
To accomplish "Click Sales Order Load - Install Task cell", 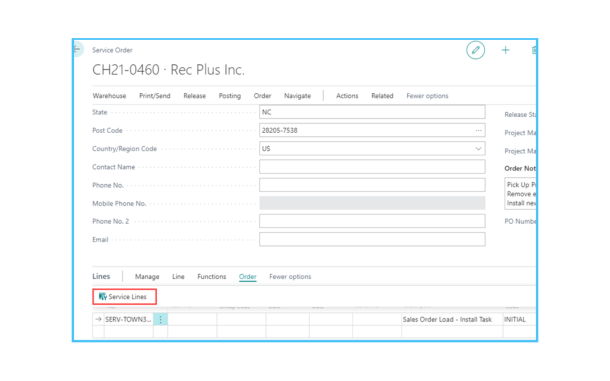I will [451, 319].
